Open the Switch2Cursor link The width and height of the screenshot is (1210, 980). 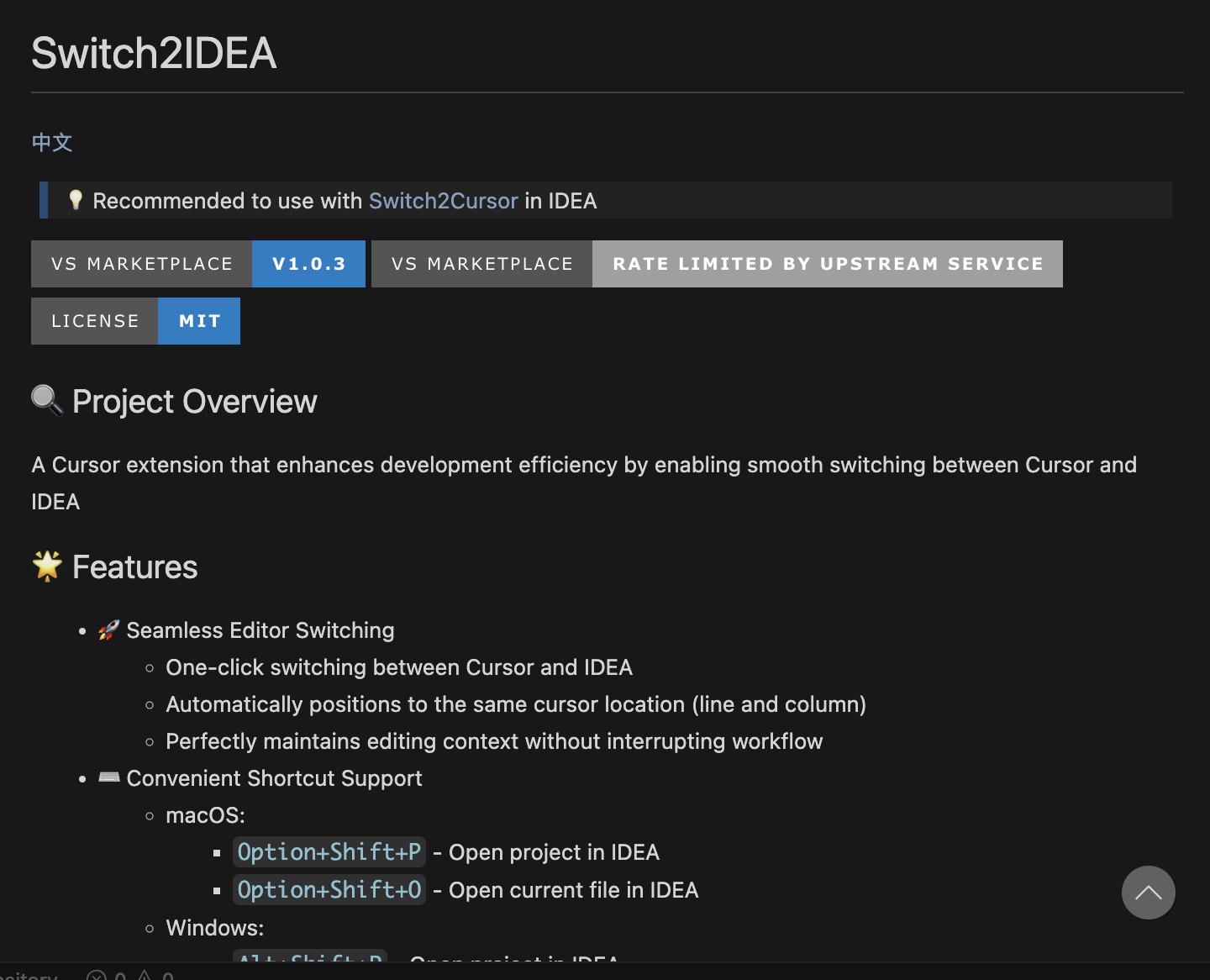(443, 200)
